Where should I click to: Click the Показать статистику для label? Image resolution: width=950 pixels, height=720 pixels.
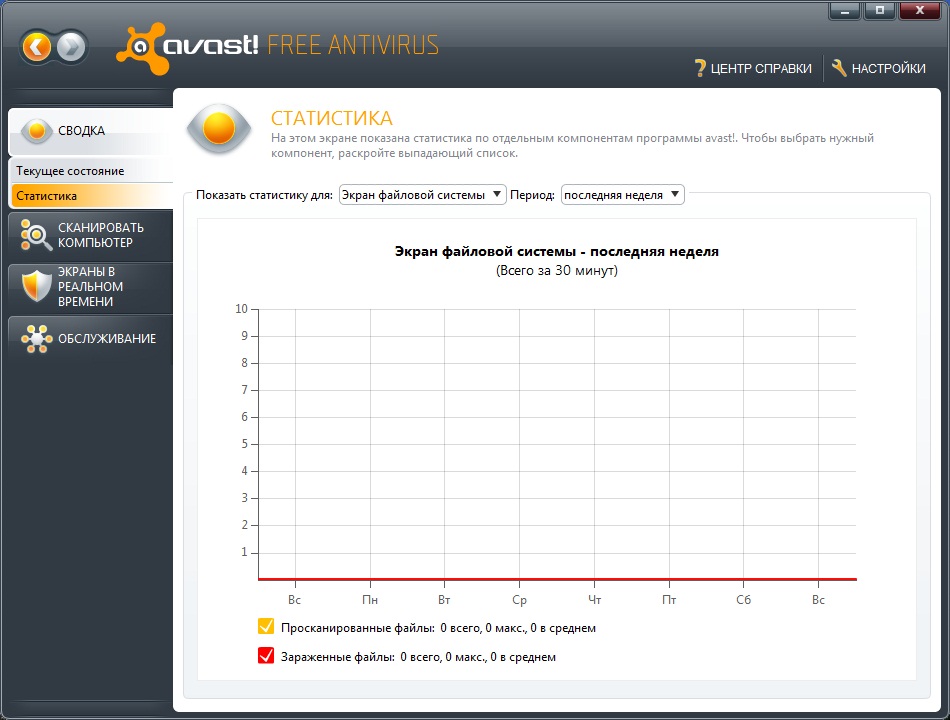(x=264, y=195)
